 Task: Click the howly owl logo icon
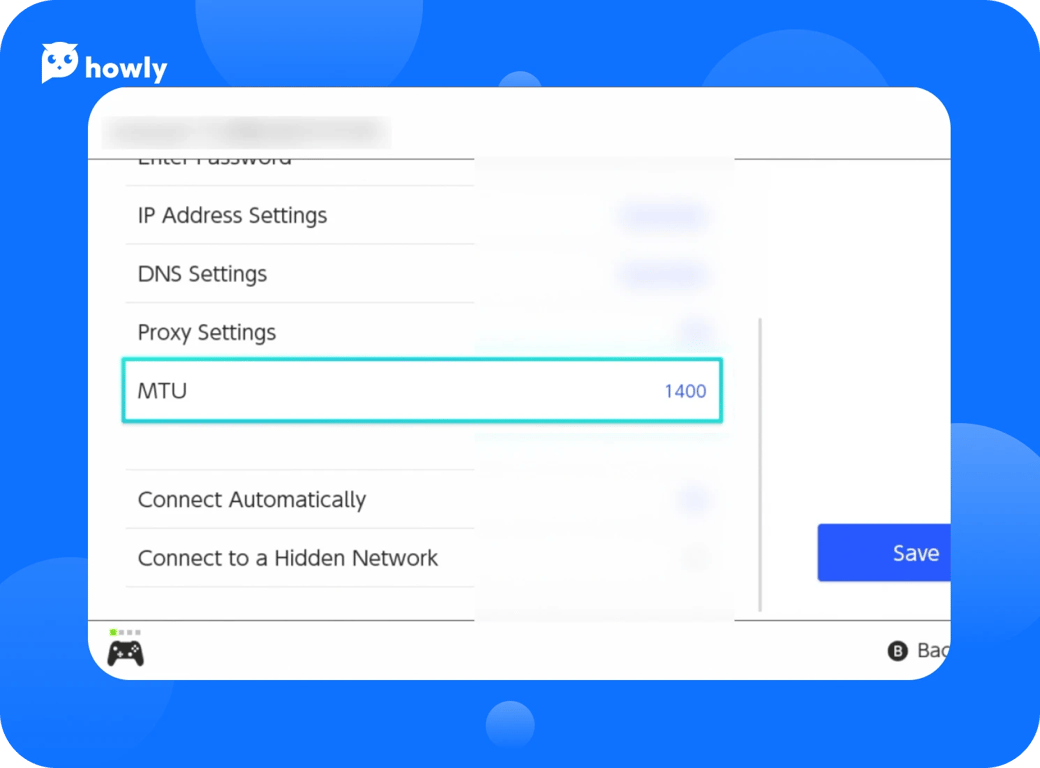60,63
